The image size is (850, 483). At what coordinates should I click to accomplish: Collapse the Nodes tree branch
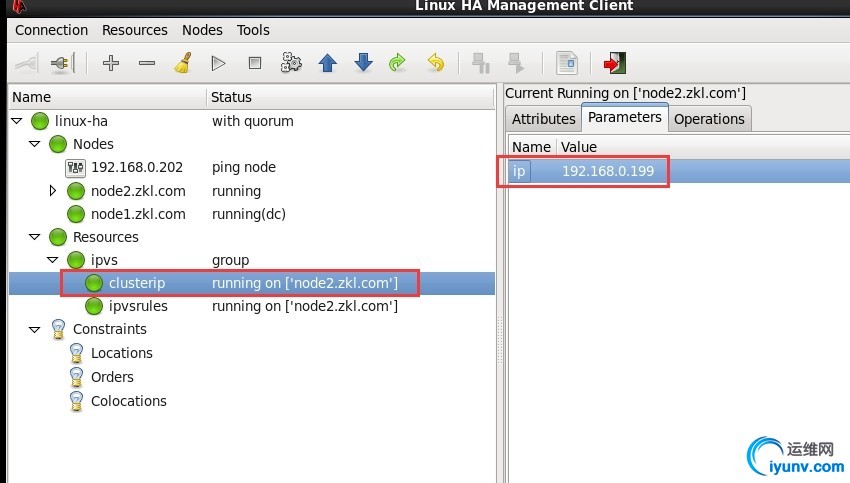(35, 144)
